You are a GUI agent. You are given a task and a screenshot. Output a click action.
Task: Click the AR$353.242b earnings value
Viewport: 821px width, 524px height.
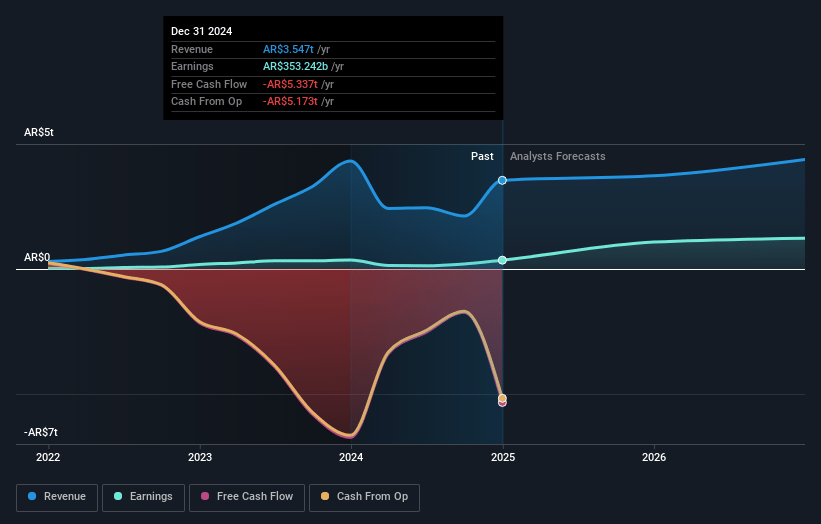tap(295, 66)
